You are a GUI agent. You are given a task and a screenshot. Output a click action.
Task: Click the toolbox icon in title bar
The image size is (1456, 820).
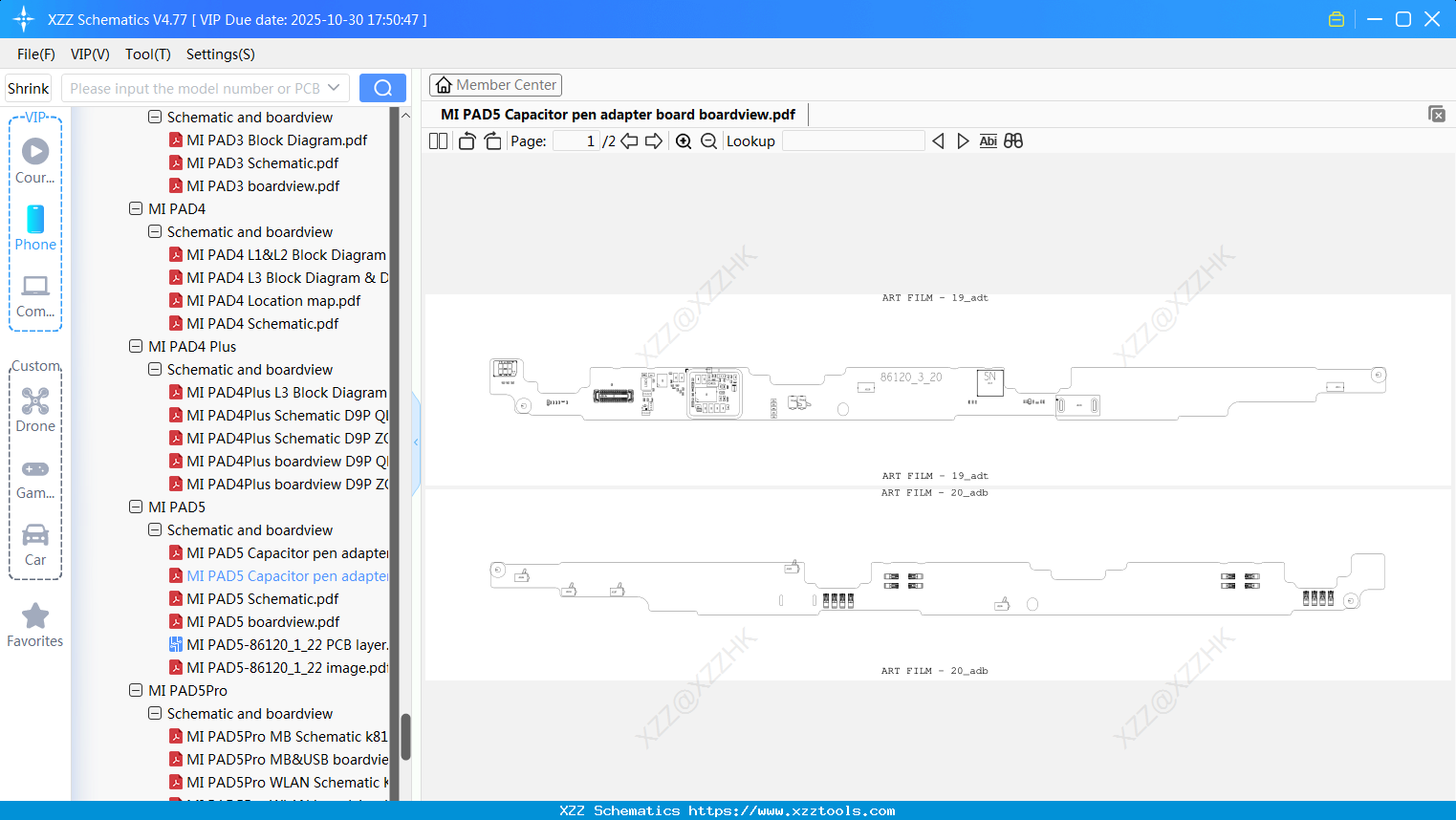click(x=1336, y=19)
